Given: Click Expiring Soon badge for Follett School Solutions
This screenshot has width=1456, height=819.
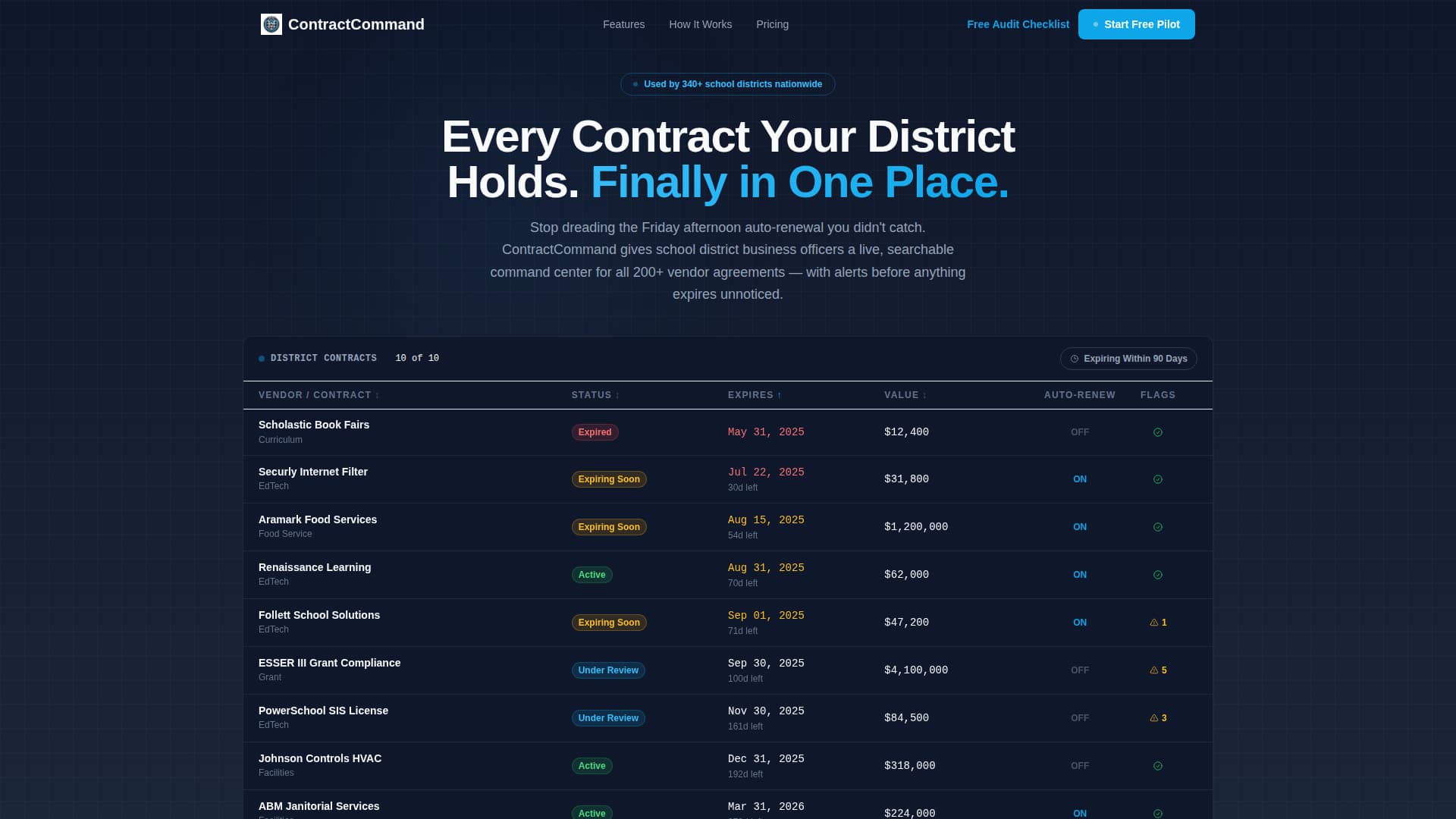Looking at the screenshot, I should click(609, 623).
